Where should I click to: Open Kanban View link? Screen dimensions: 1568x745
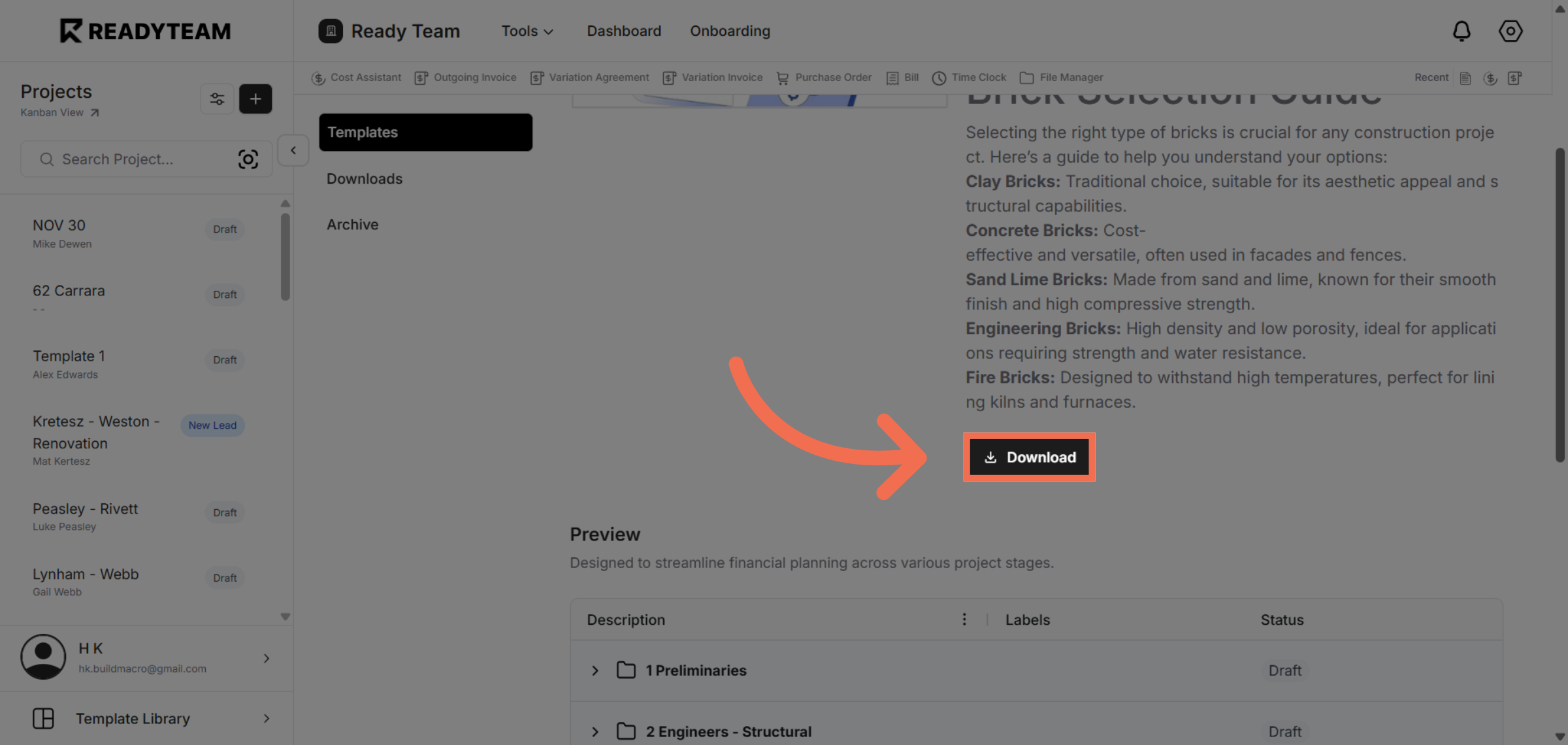click(59, 112)
